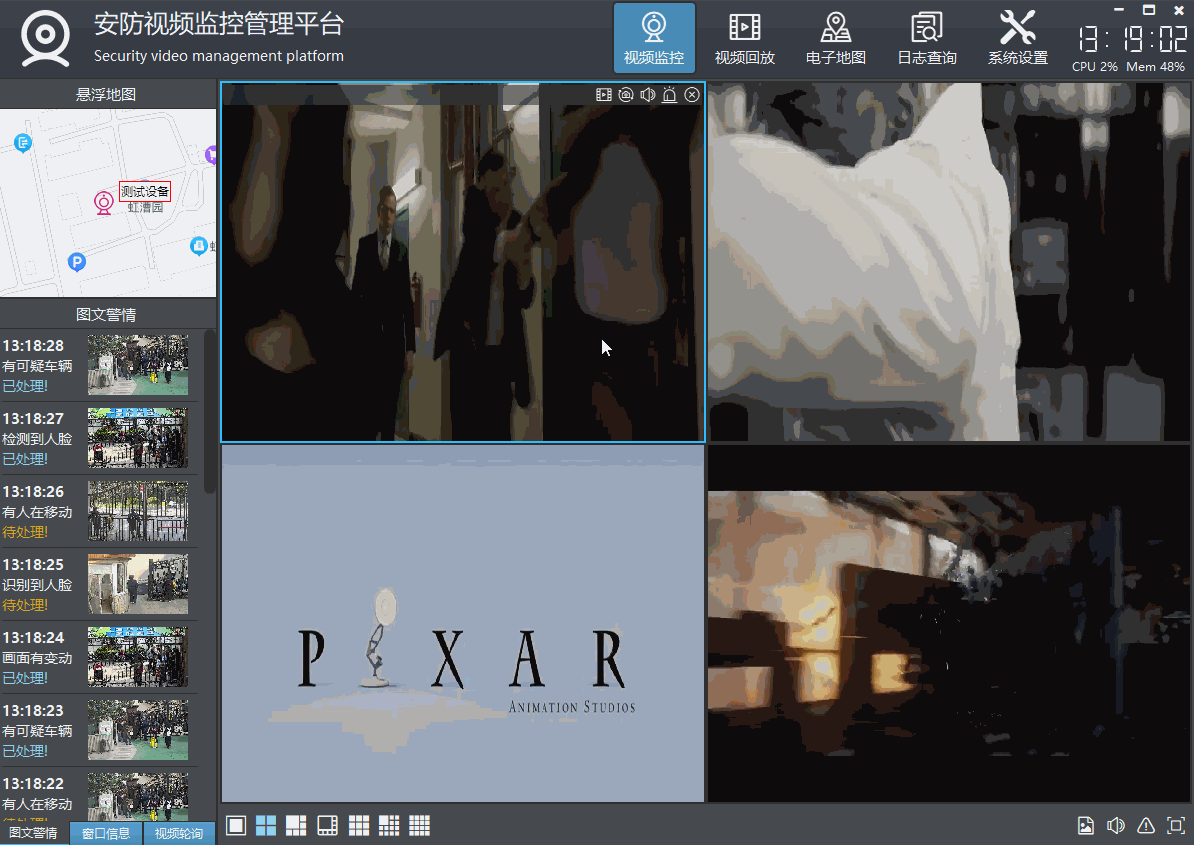Viewport: 1194px width, 845px height.
Task: Select the bottom-right video window
Action: click(x=949, y=623)
